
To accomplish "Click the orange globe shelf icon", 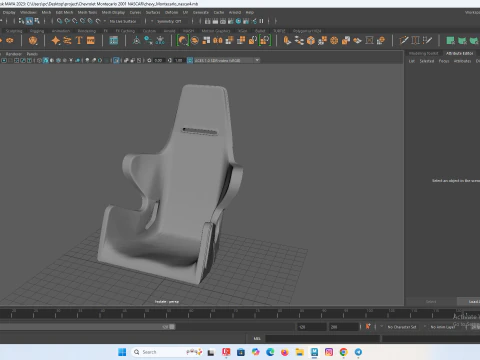I will click(x=195, y=41).
